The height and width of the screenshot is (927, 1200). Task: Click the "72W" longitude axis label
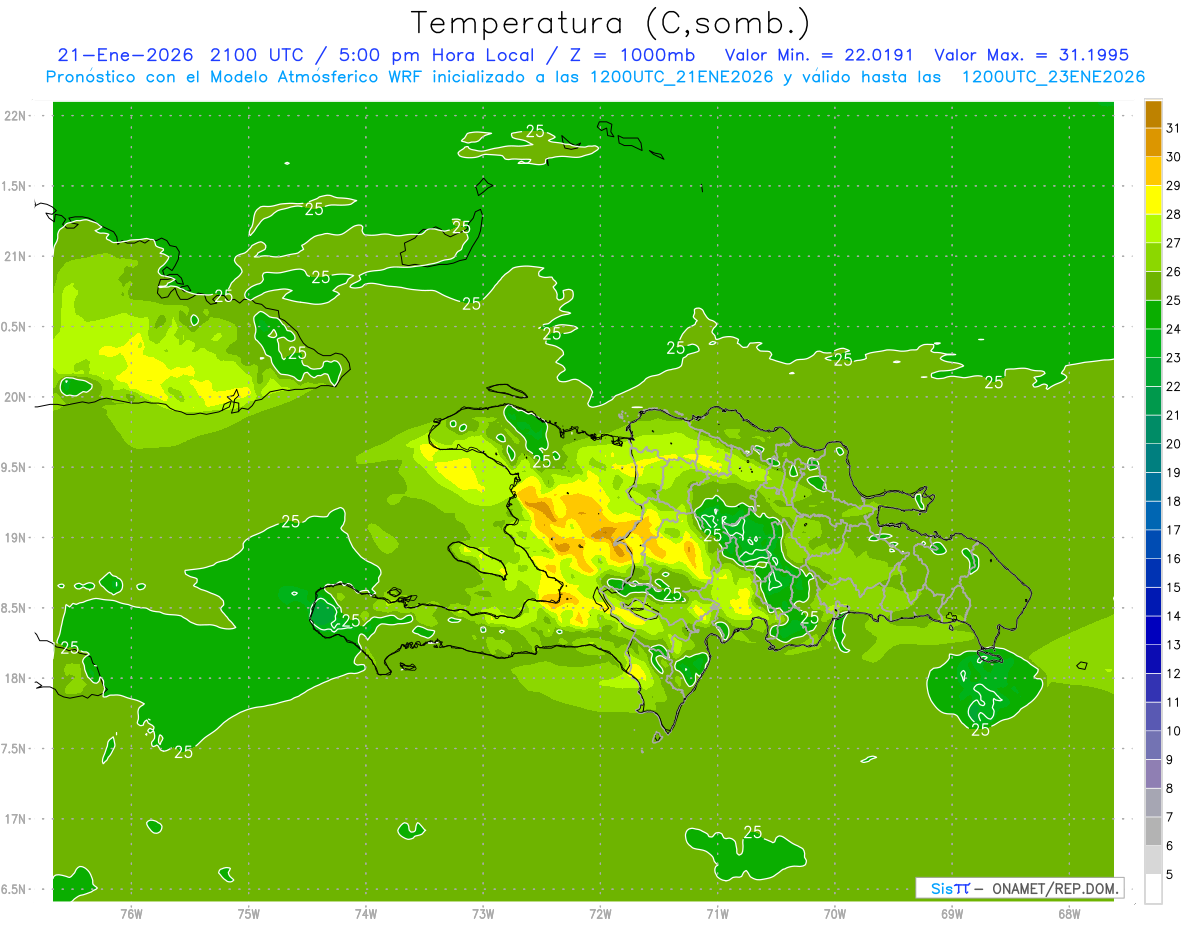(600, 914)
